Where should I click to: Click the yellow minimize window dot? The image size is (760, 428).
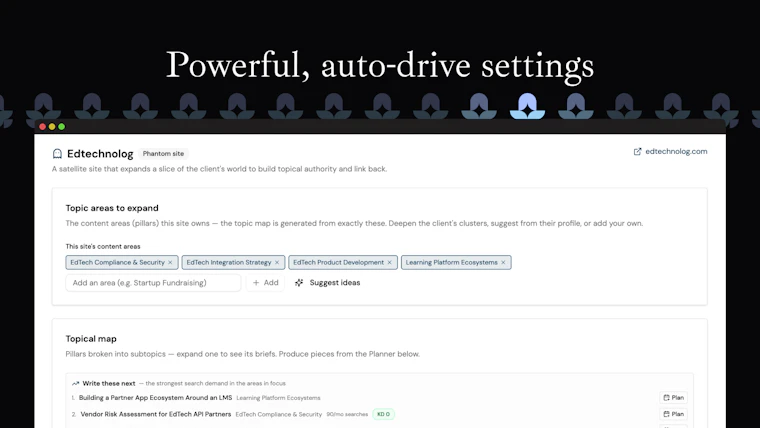[52, 127]
